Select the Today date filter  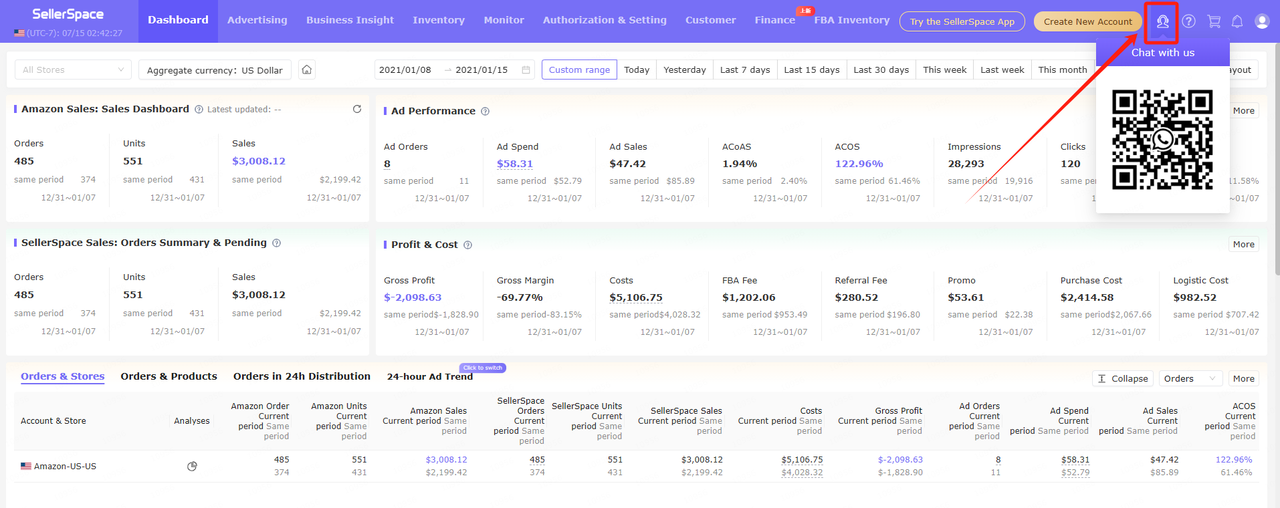tap(637, 70)
